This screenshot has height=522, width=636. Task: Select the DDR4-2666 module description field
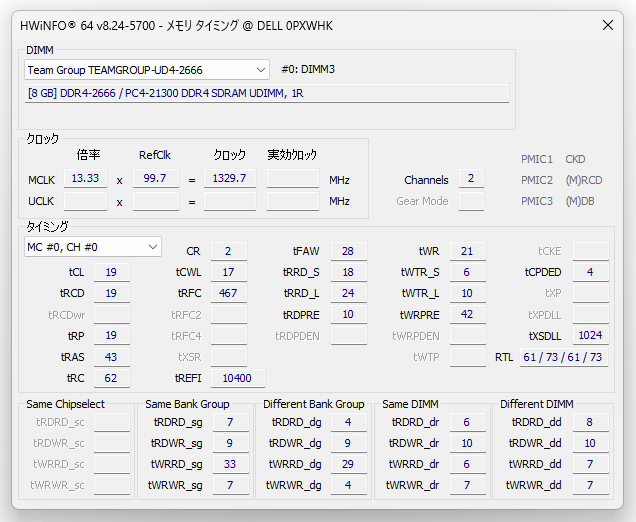pyautogui.click(x=266, y=93)
